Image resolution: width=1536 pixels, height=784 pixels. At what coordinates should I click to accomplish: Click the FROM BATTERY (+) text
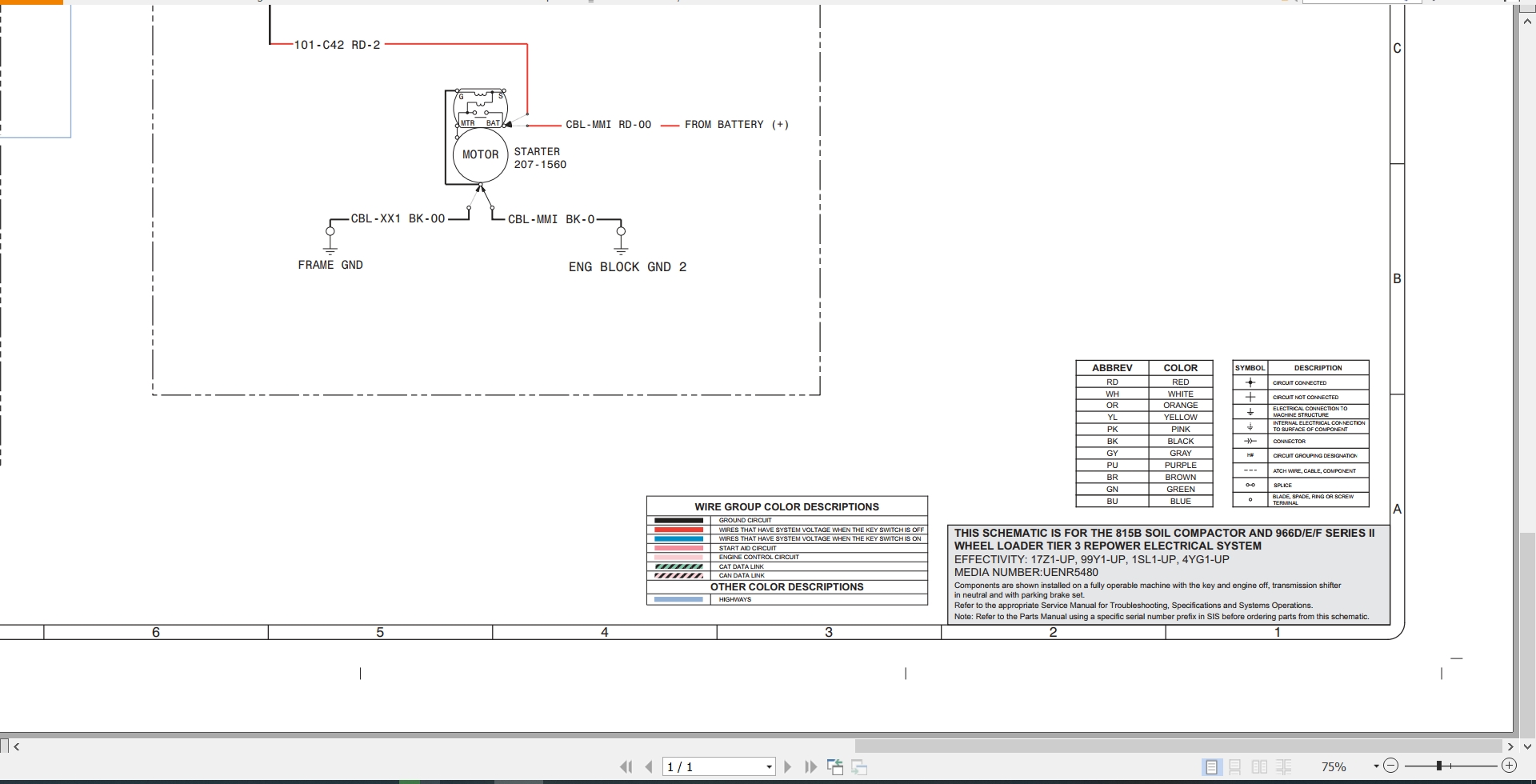pos(737,125)
